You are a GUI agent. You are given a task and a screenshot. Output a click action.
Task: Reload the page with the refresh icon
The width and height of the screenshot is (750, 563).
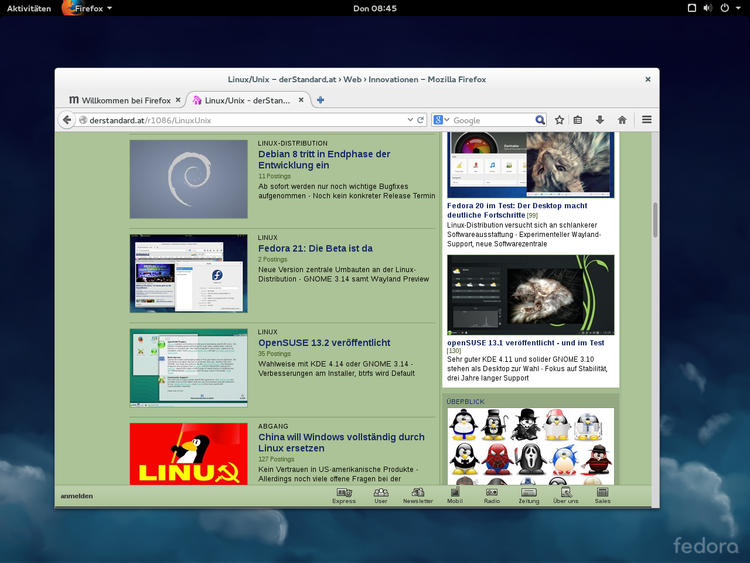pos(421,120)
